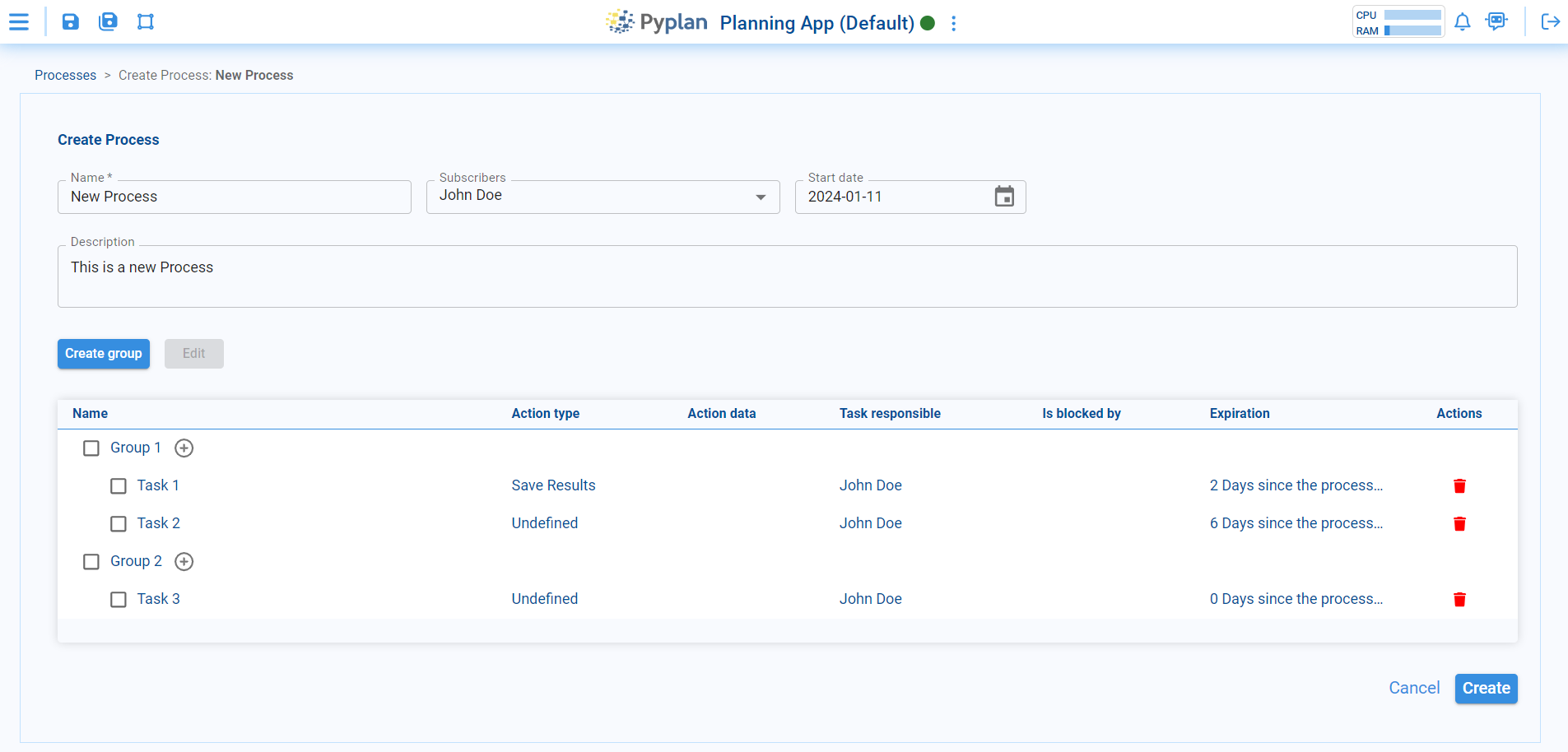Open the calendar picker for Start date

pyautogui.click(x=1003, y=197)
